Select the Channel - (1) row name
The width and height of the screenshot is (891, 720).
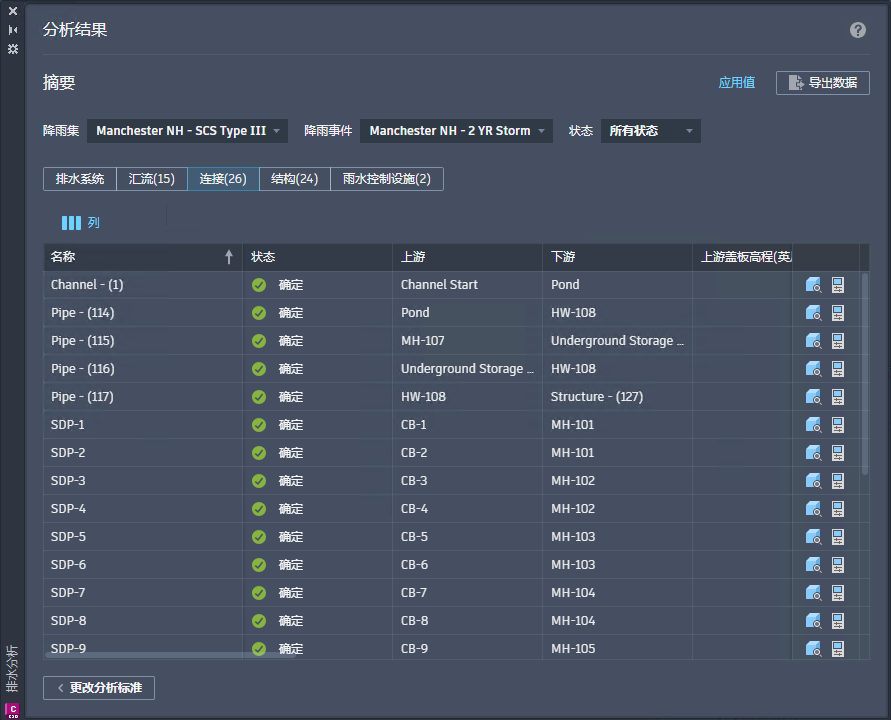click(87, 285)
